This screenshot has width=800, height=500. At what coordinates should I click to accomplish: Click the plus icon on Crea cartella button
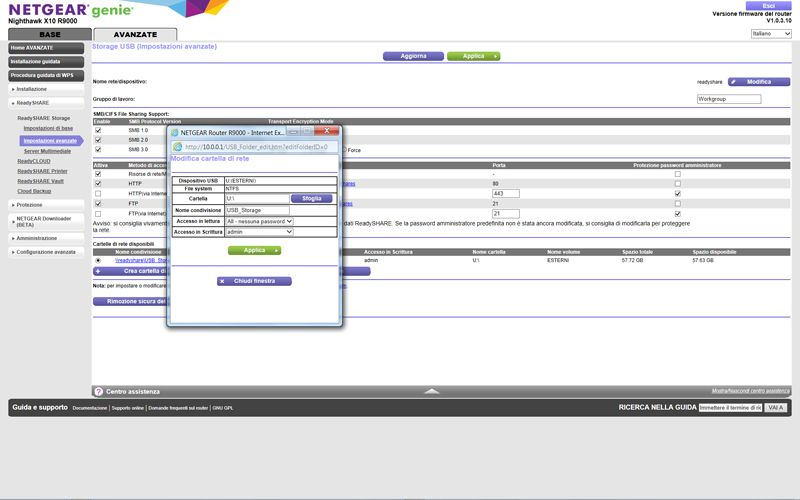(x=98, y=271)
